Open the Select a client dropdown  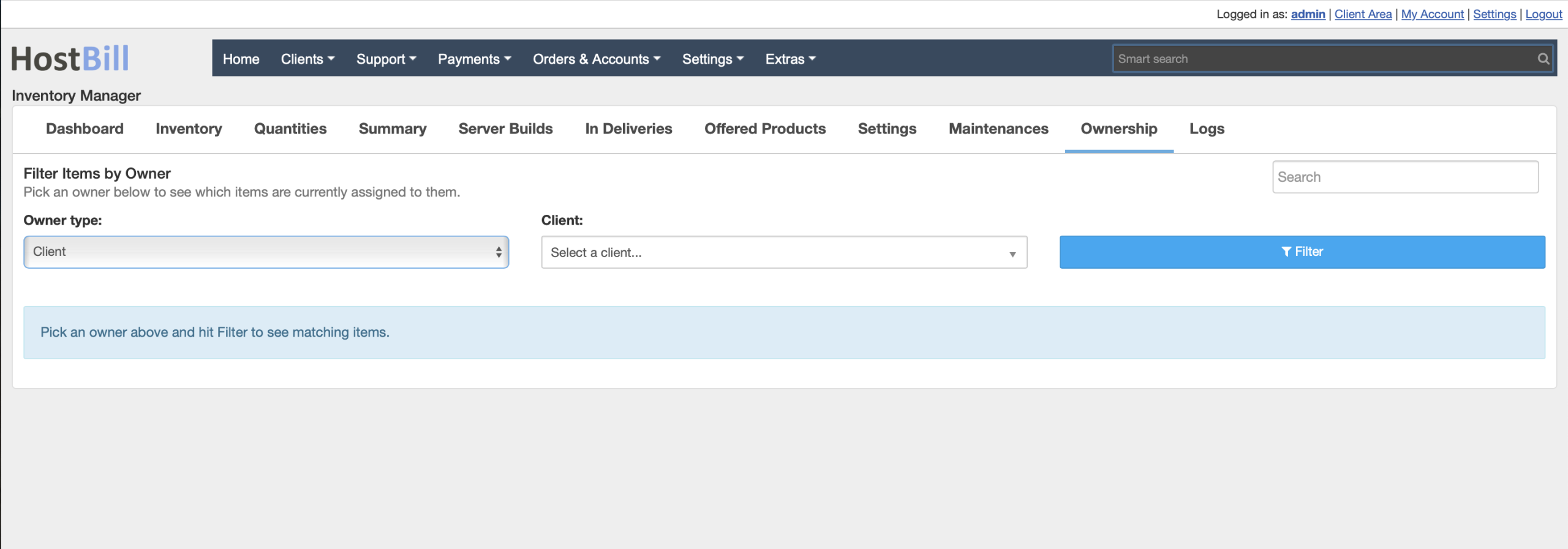pyautogui.click(x=784, y=252)
